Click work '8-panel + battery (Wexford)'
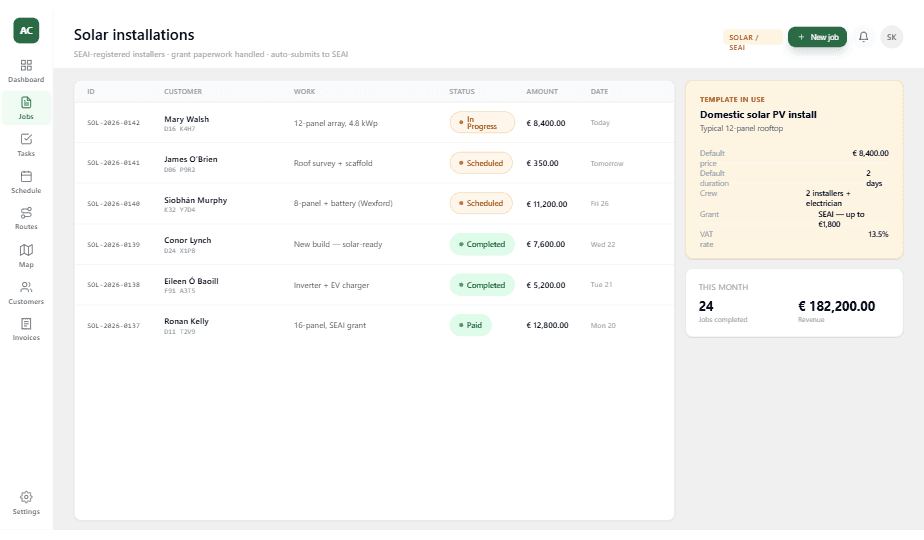The height and width of the screenshot is (540, 924). pos(343,203)
